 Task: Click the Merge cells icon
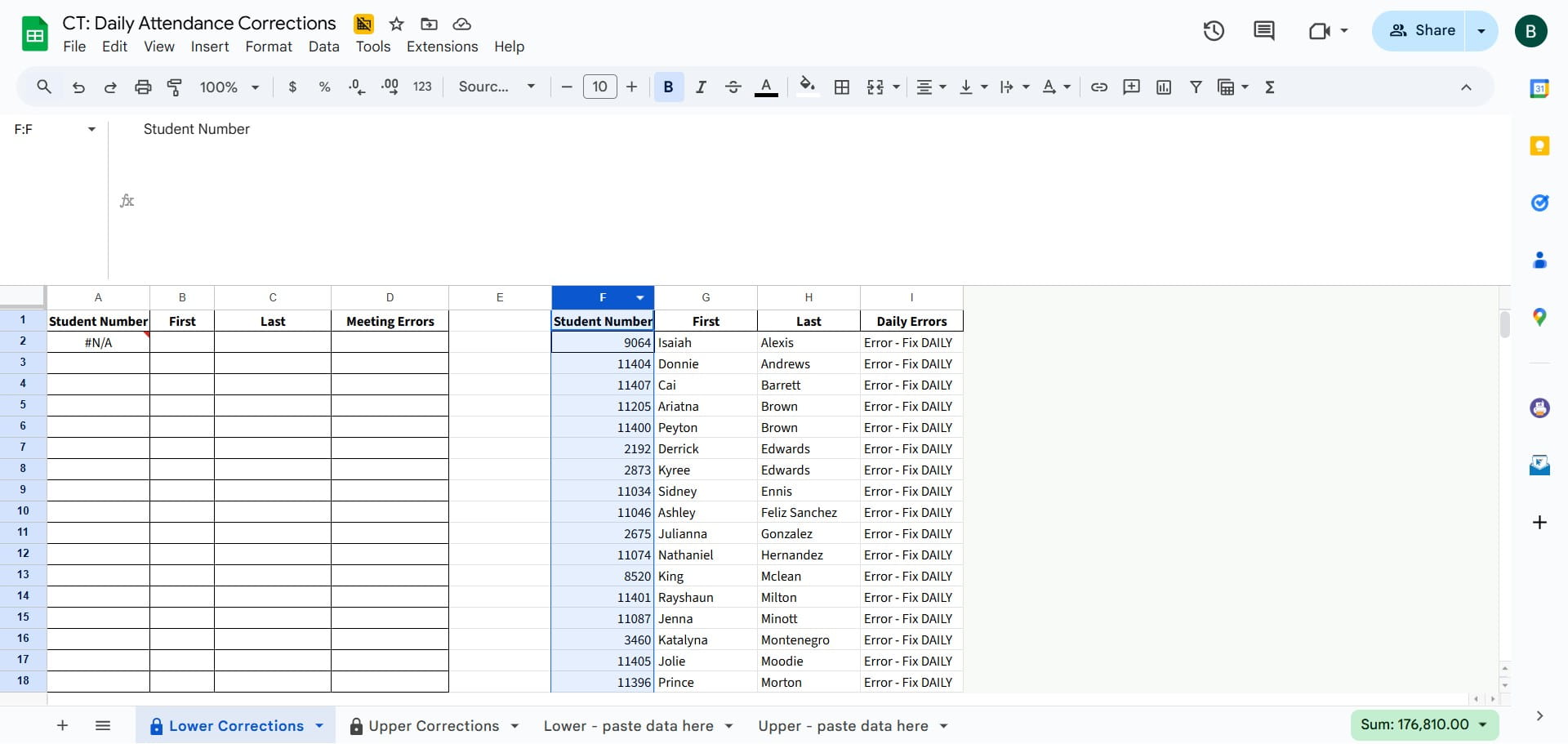tap(875, 87)
